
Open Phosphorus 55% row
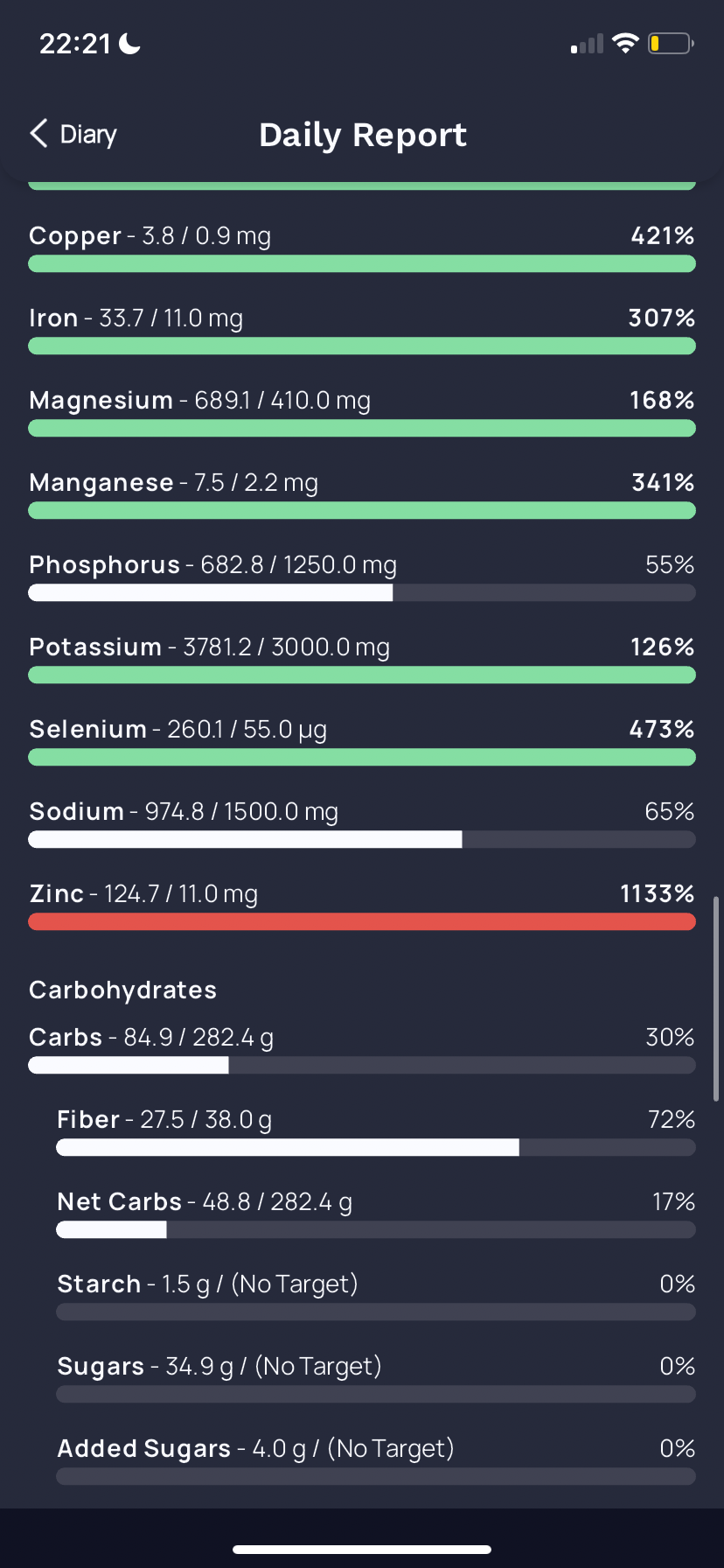click(x=362, y=577)
